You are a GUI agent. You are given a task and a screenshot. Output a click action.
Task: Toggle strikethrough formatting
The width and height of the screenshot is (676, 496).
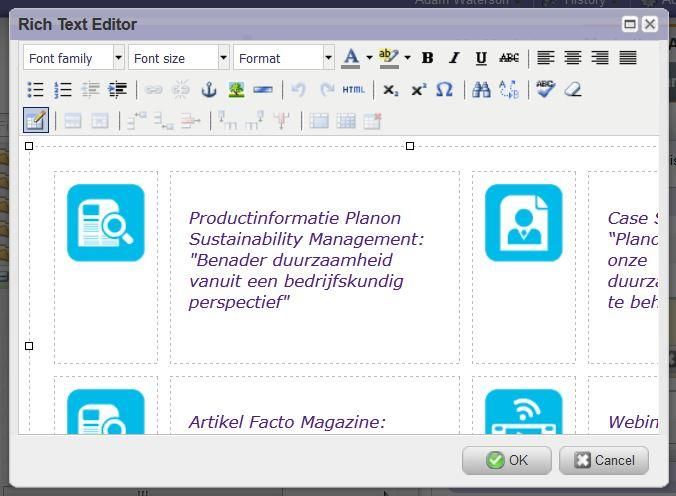pyautogui.click(x=509, y=58)
